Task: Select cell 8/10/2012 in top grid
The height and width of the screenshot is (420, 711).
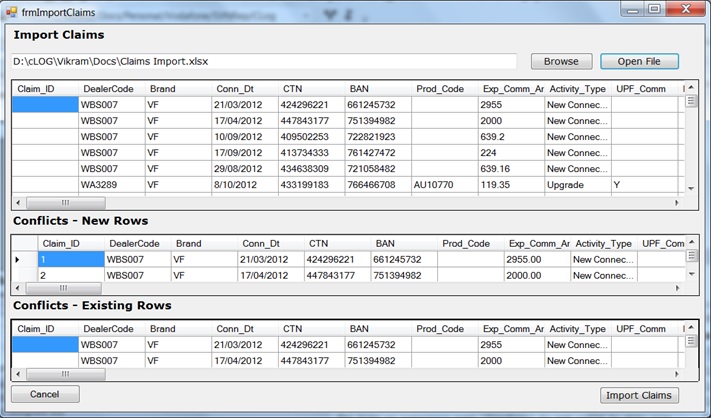Action: 244,185
